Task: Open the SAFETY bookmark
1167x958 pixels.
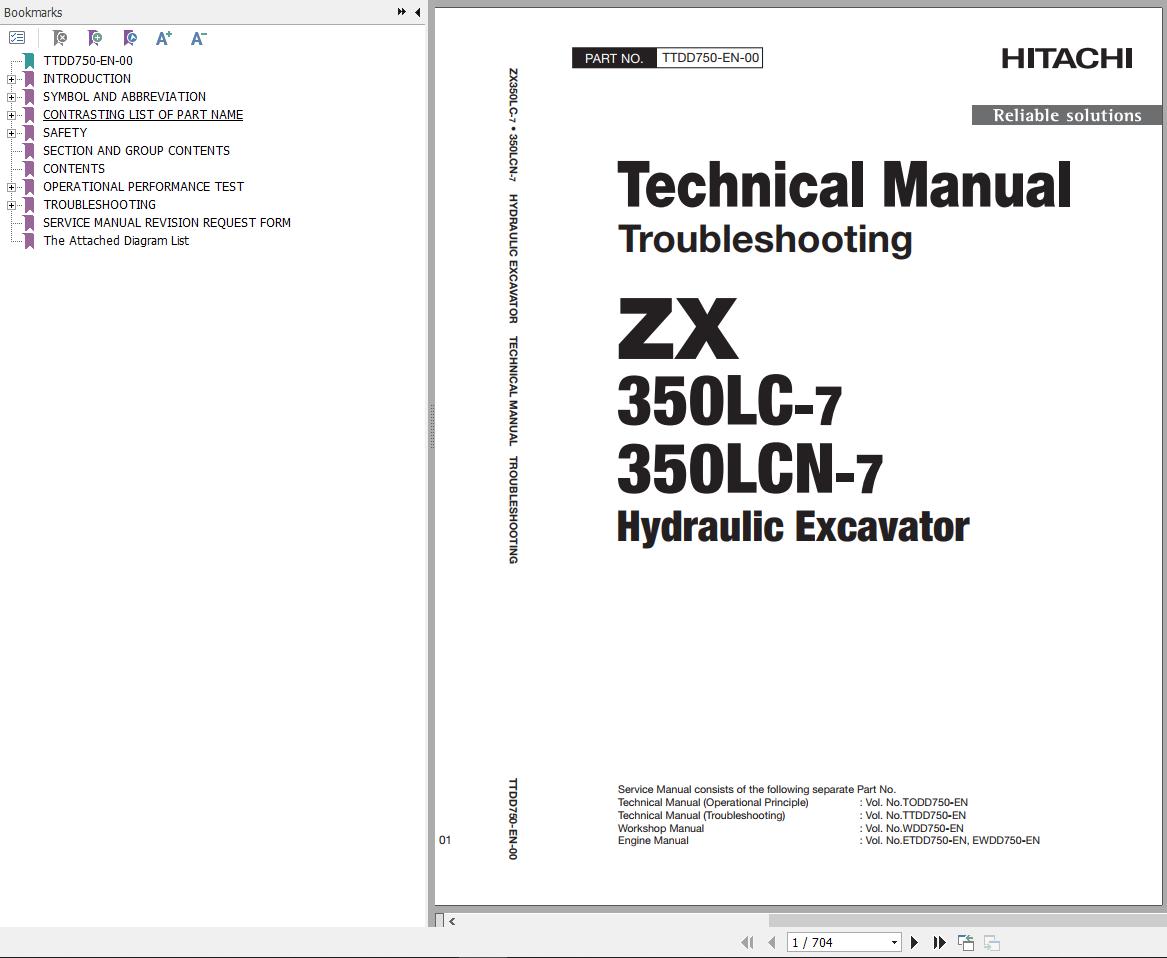Action: coord(65,132)
